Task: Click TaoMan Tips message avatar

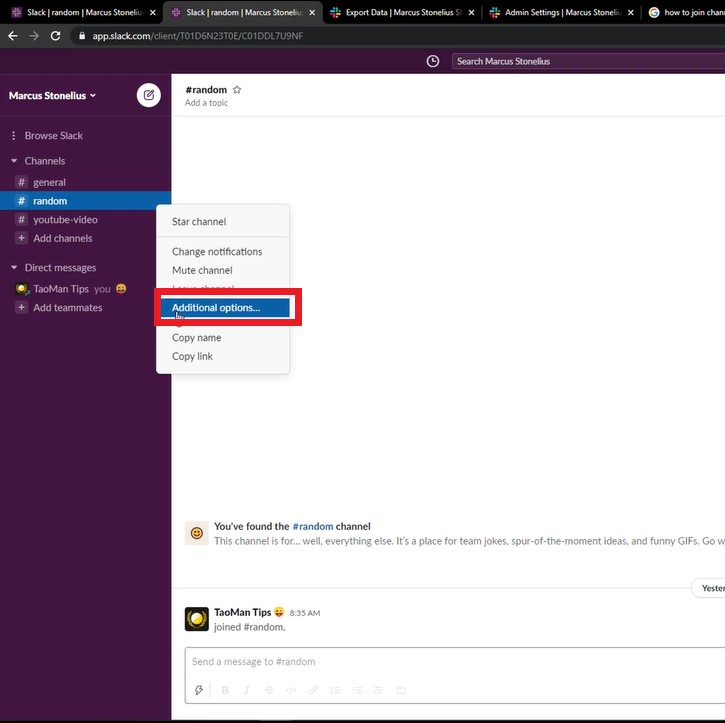Action: [x=197, y=619]
